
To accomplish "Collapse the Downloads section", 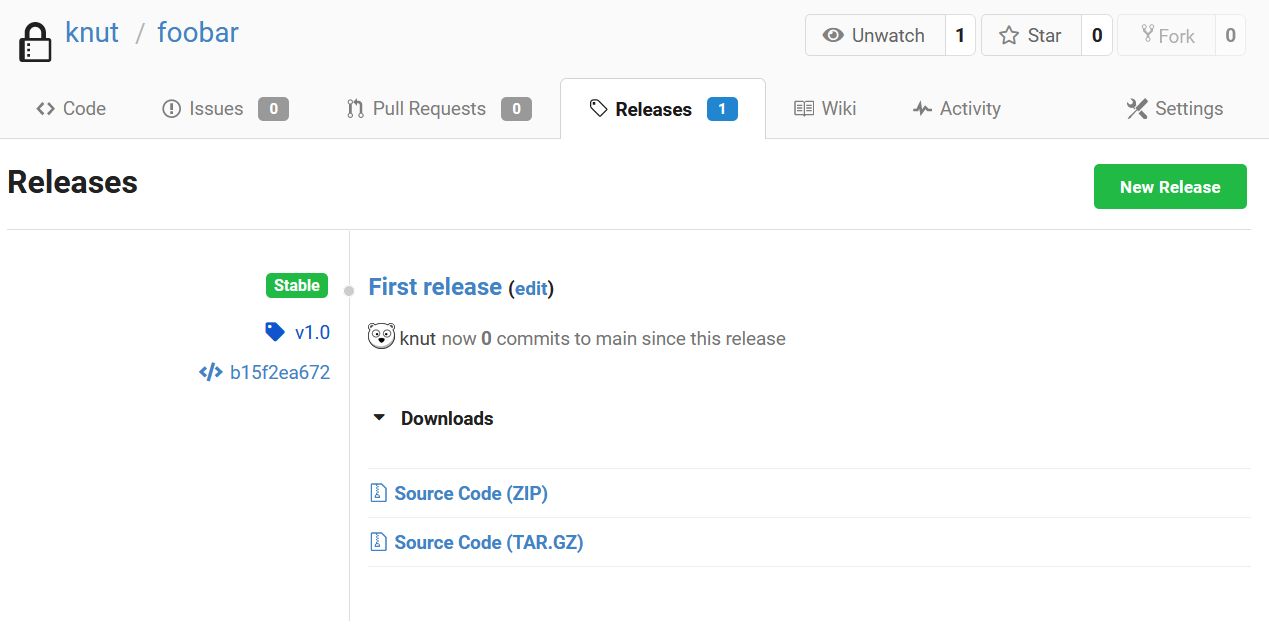I will (378, 418).
